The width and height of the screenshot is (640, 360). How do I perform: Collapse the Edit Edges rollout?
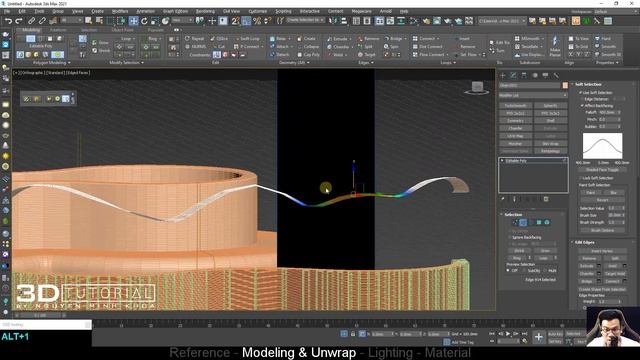(x=584, y=242)
